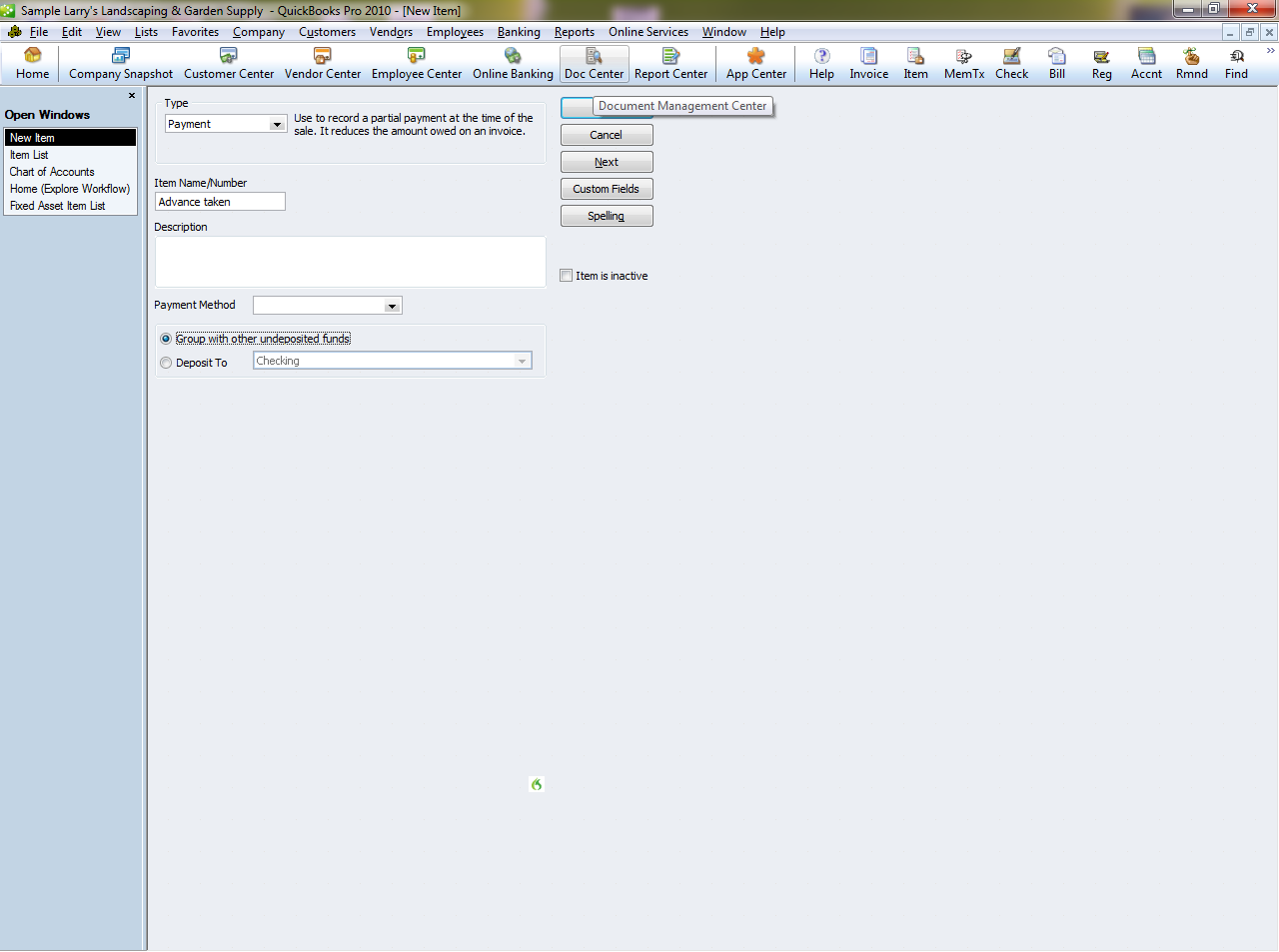Click the Next button
The image size is (1279, 952).
click(607, 162)
